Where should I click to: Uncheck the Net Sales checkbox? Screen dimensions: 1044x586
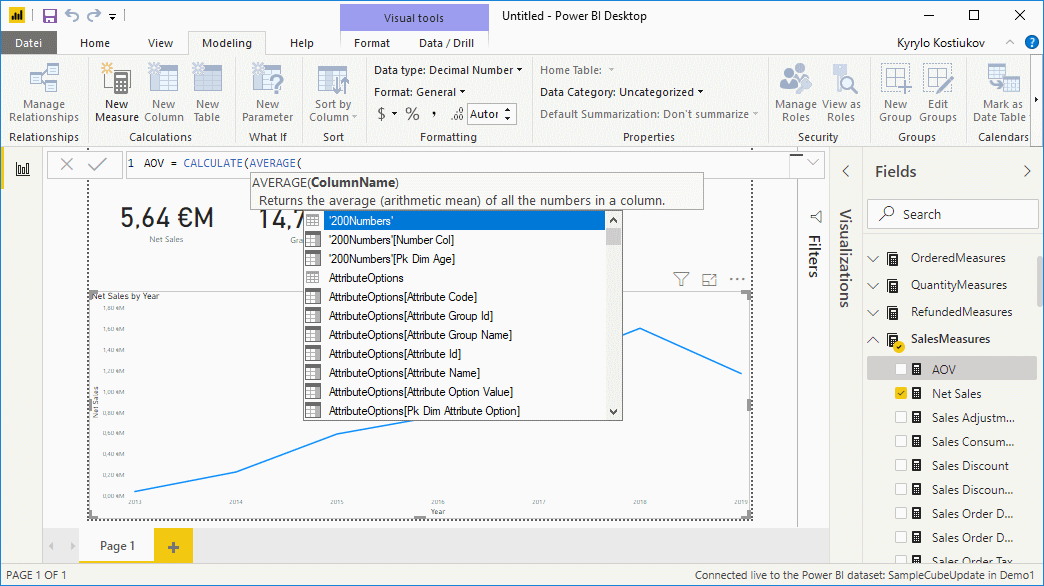point(901,394)
